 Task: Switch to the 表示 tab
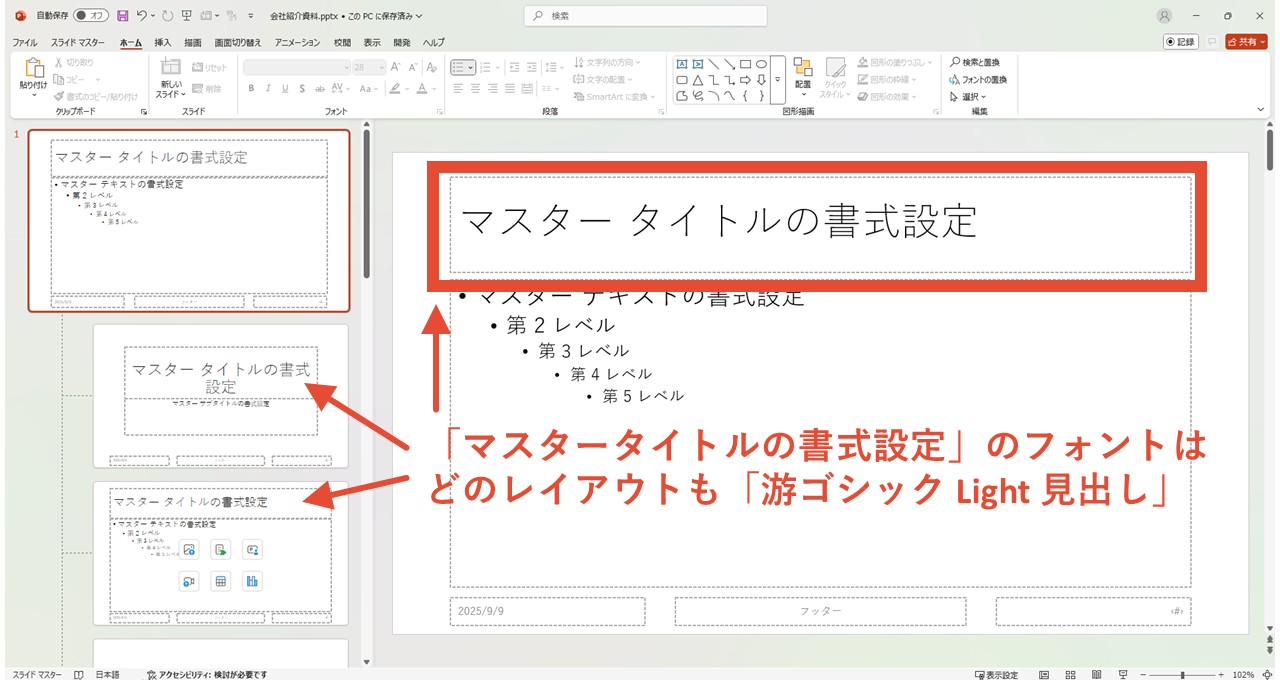click(372, 43)
